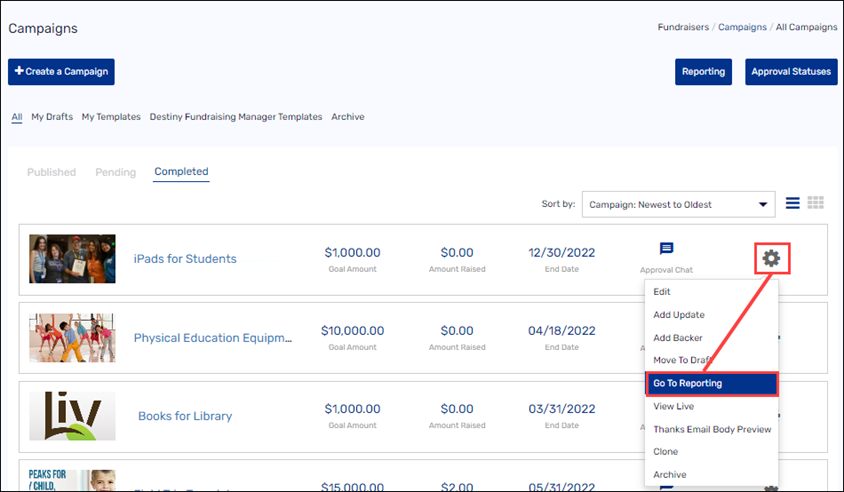The height and width of the screenshot is (492, 844).
Task: Switch to the Published tab
Action: (x=51, y=172)
